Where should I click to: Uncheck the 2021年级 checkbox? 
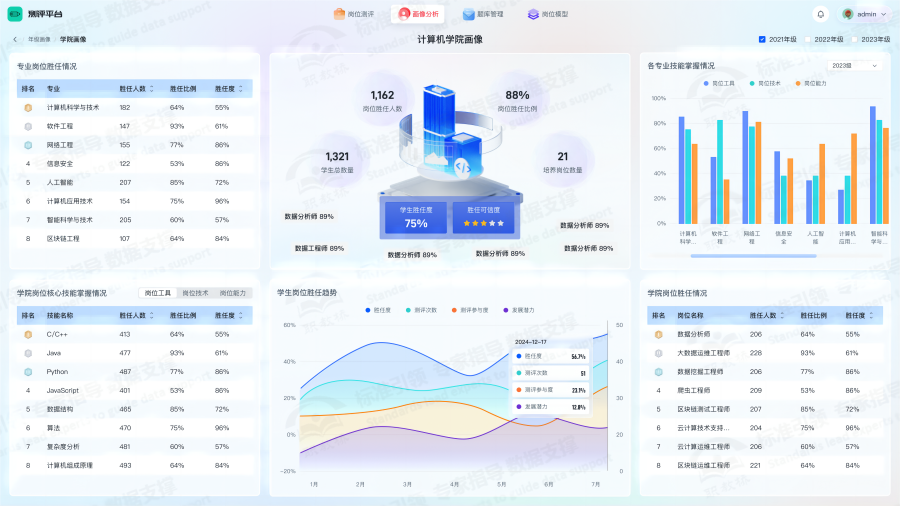coord(762,39)
